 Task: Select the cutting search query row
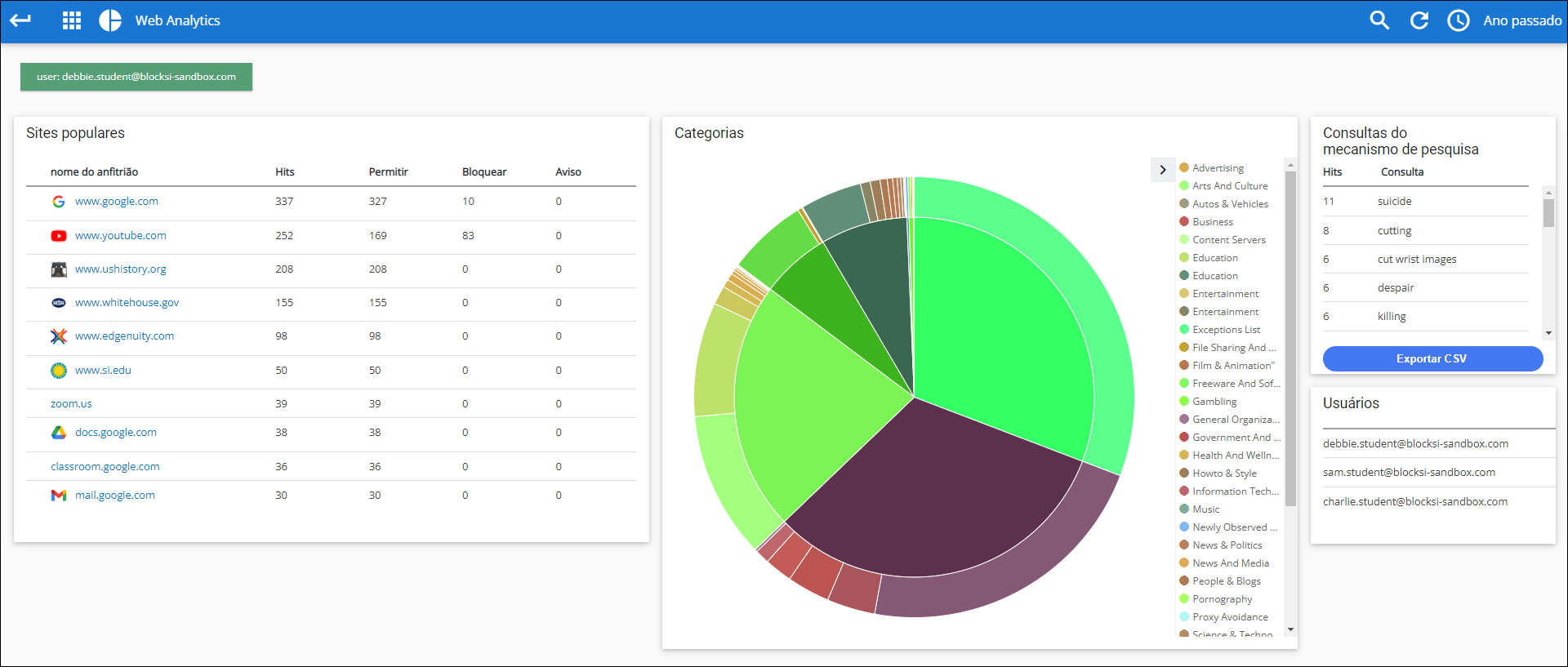click(x=1425, y=231)
